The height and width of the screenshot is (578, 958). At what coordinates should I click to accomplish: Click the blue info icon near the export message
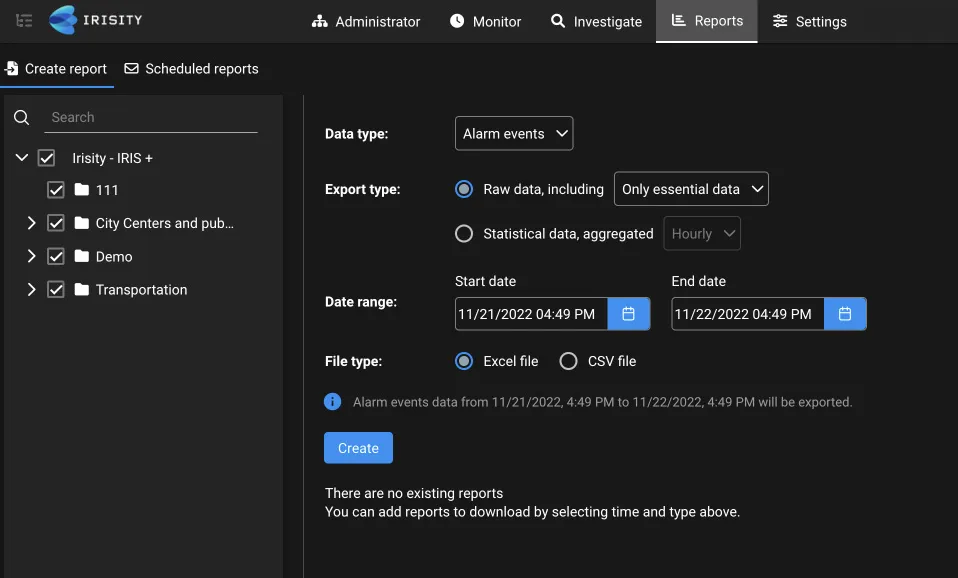332,401
